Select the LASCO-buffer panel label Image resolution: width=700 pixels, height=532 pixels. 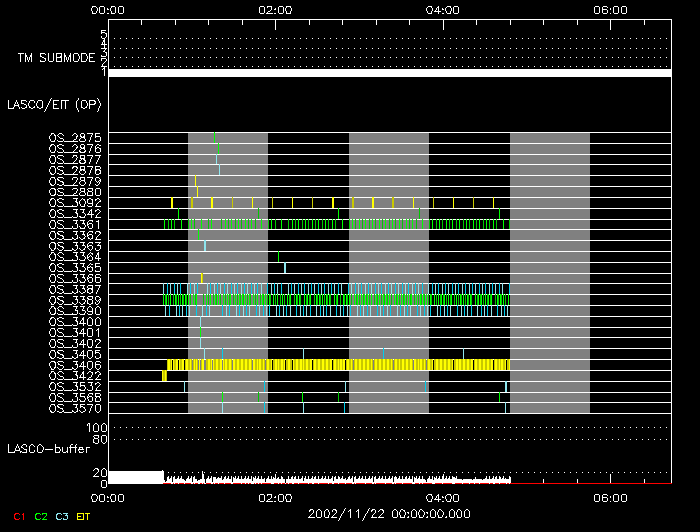pyautogui.click(x=48, y=449)
